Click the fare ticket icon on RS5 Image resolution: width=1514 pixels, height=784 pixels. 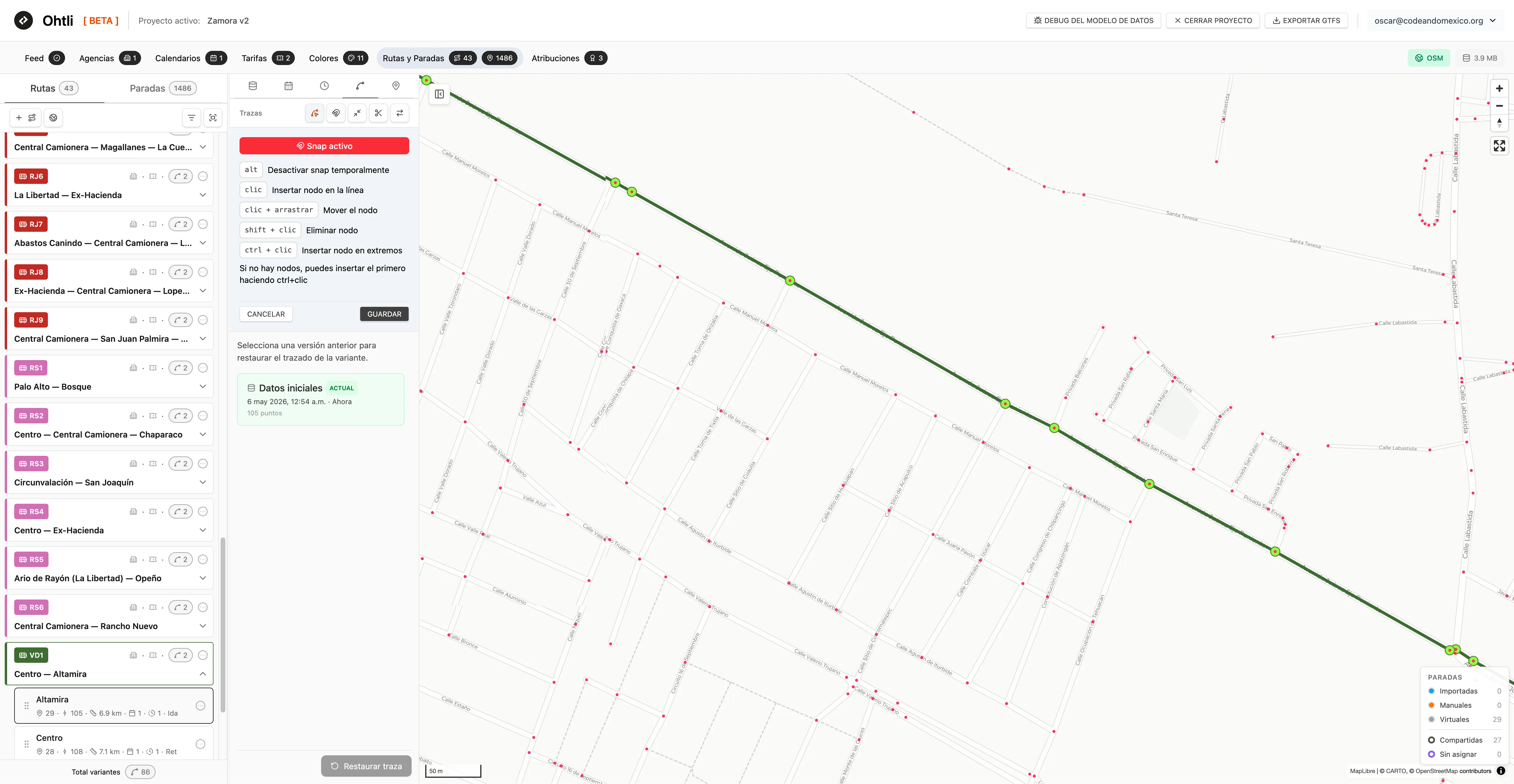[x=153, y=560]
